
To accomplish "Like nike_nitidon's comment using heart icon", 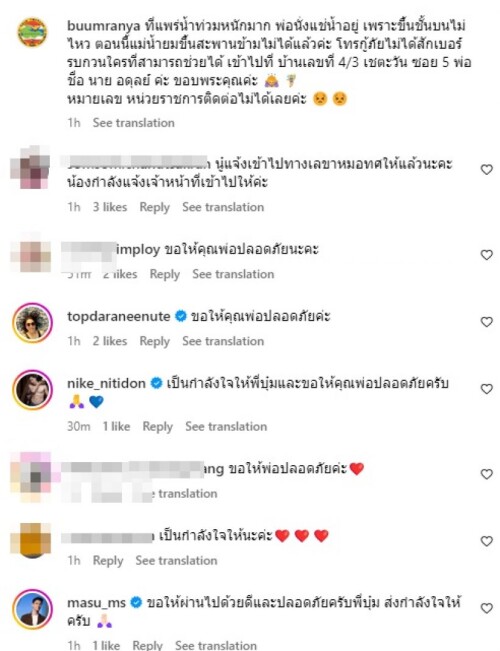I will [486, 389].
